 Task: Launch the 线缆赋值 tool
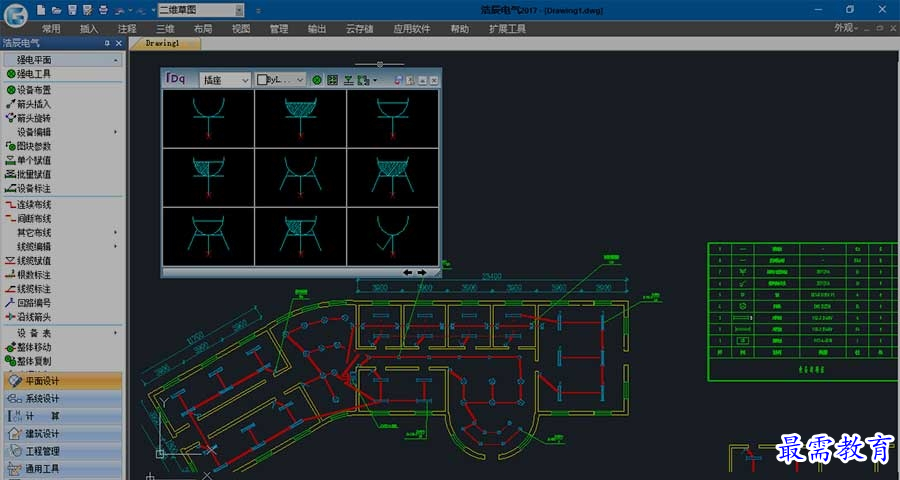[28, 261]
